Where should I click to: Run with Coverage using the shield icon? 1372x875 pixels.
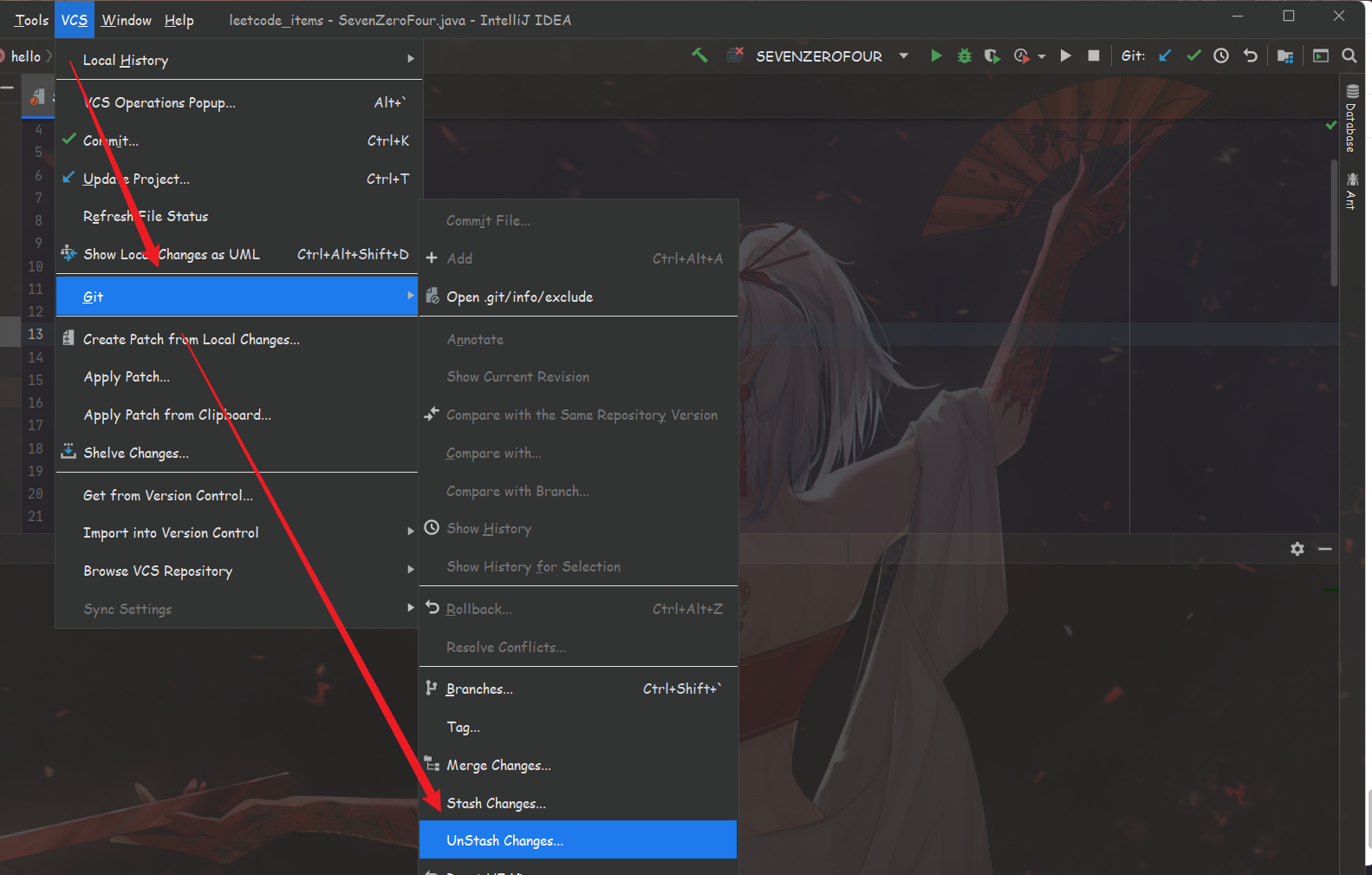[992, 56]
